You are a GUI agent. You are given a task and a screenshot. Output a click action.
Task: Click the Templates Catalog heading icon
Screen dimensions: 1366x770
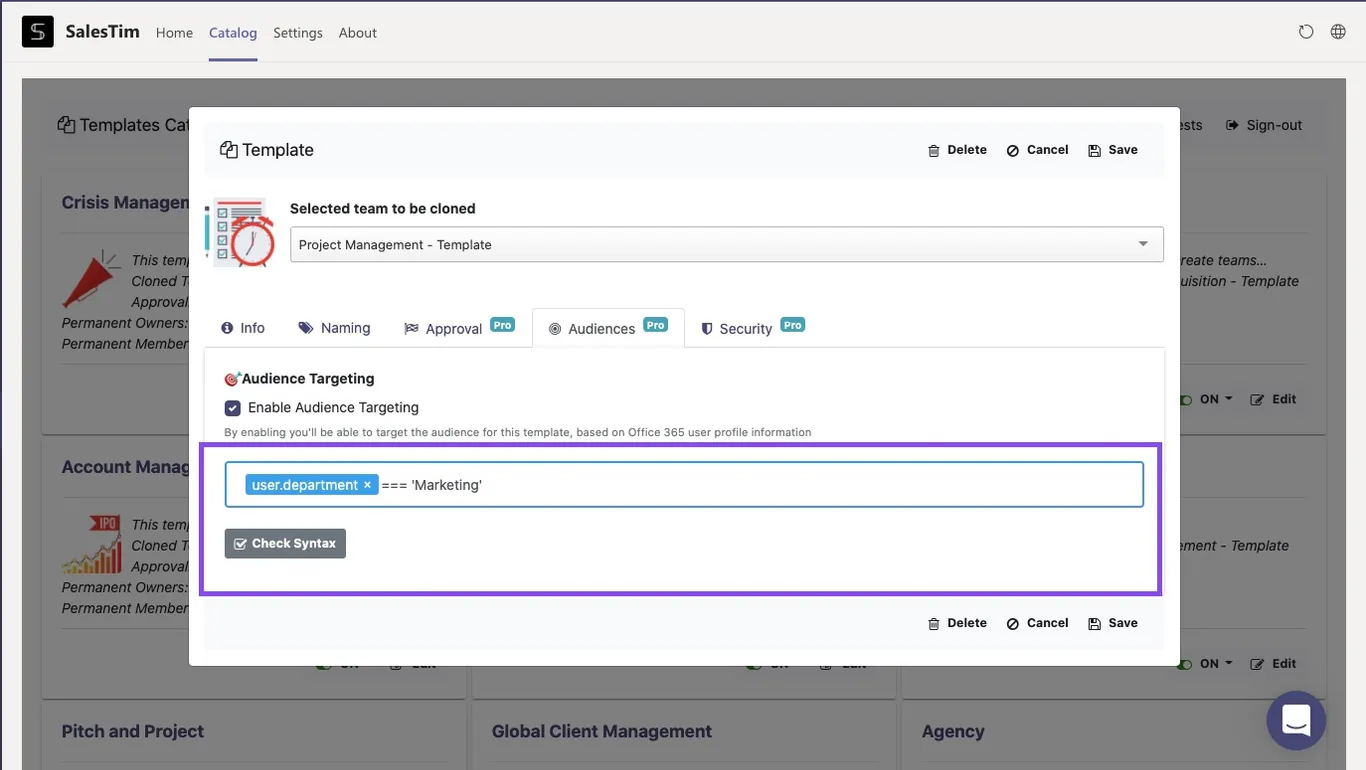pos(66,125)
